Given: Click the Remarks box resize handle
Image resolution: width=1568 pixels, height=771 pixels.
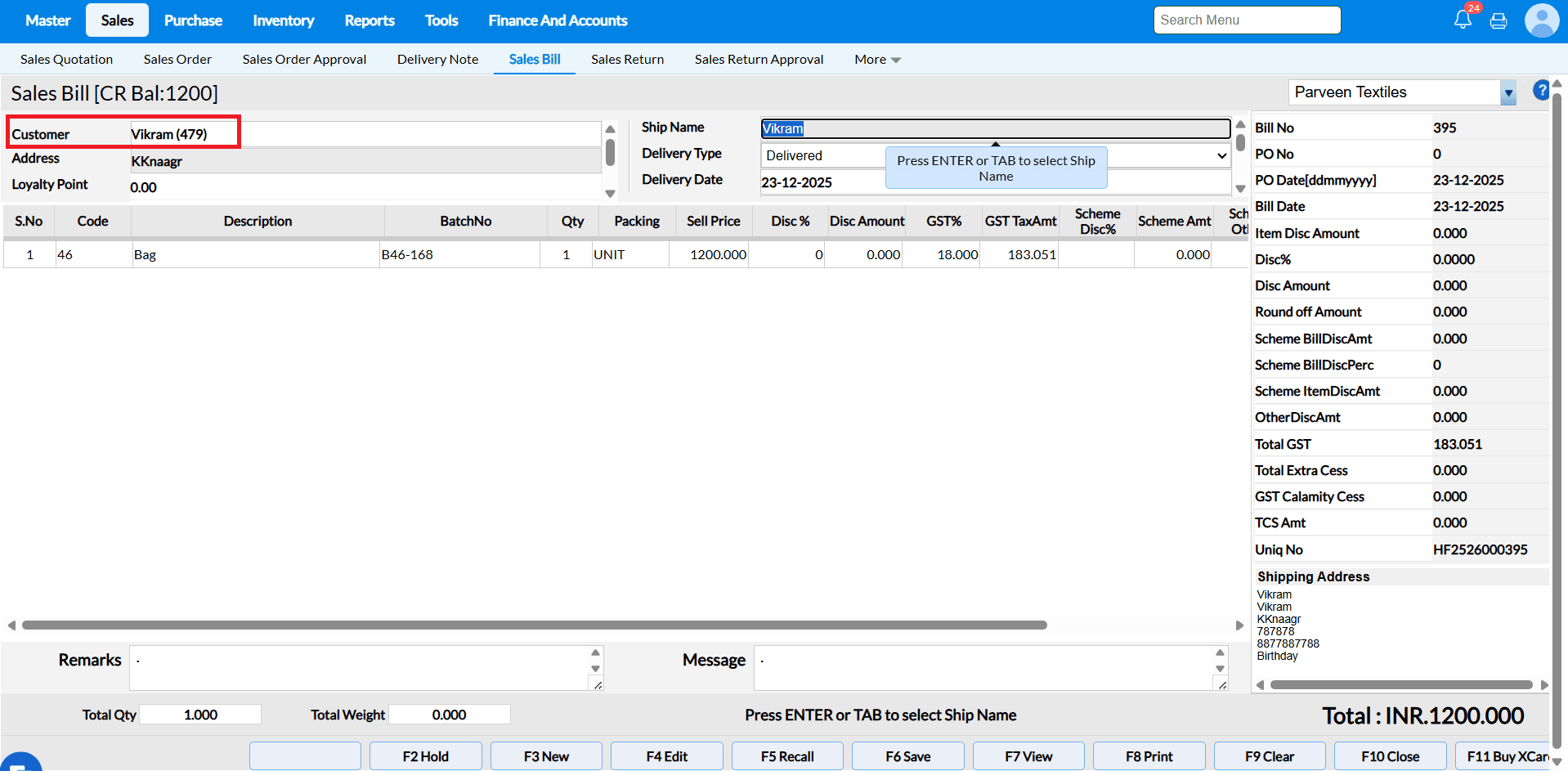Looking at the screenshot, I should click(598, 685).
